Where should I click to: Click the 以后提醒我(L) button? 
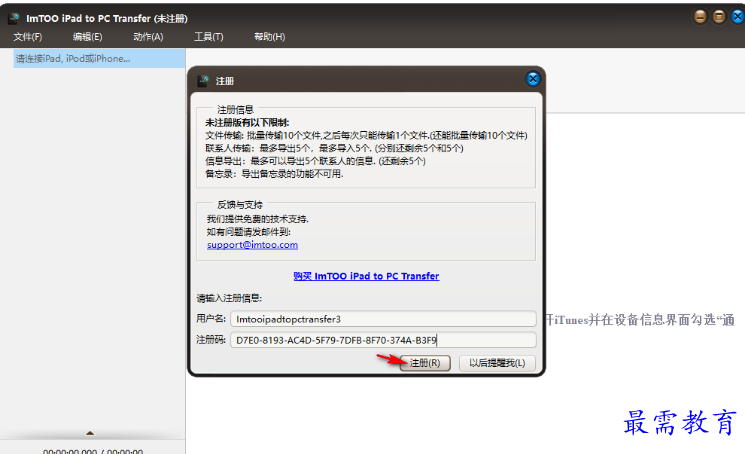[497, 363]
